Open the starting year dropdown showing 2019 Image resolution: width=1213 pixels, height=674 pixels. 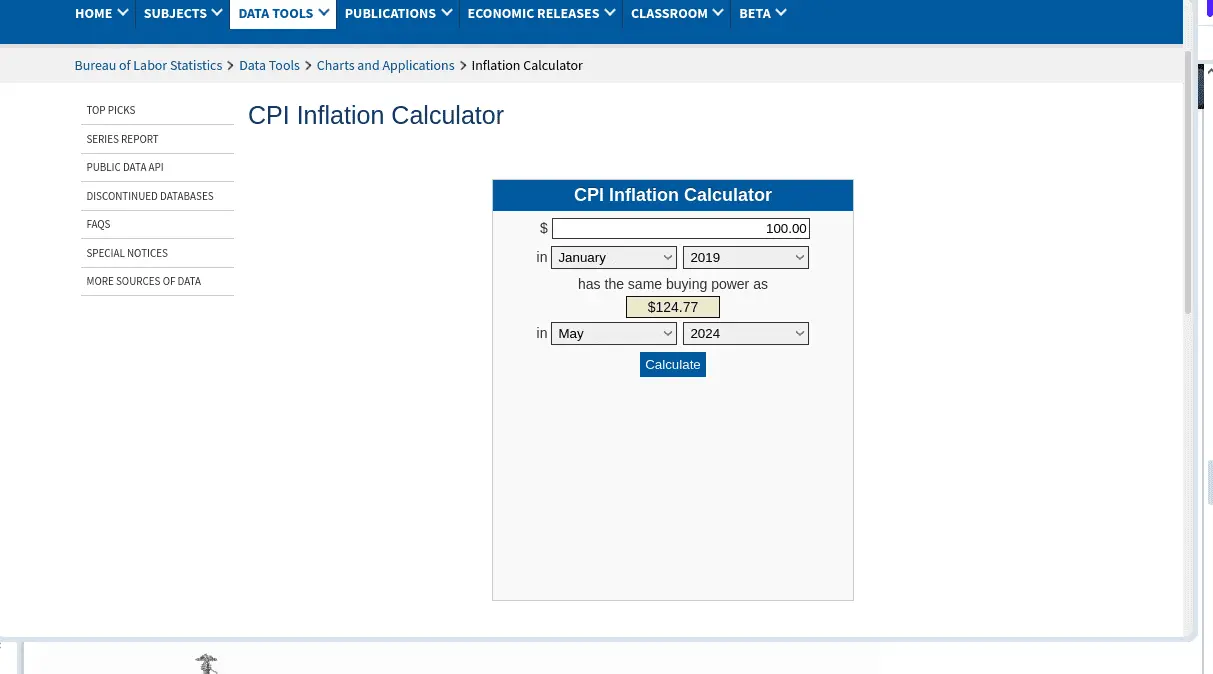745,257
